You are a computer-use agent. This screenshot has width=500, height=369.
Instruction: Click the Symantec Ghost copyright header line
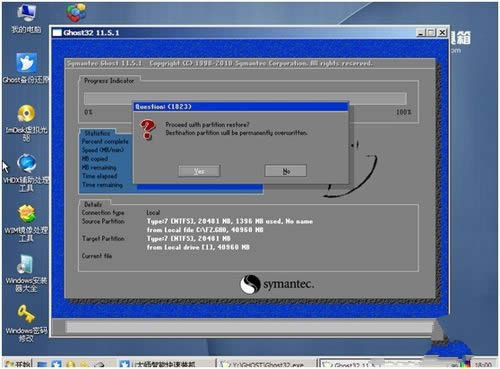(220, 63)
